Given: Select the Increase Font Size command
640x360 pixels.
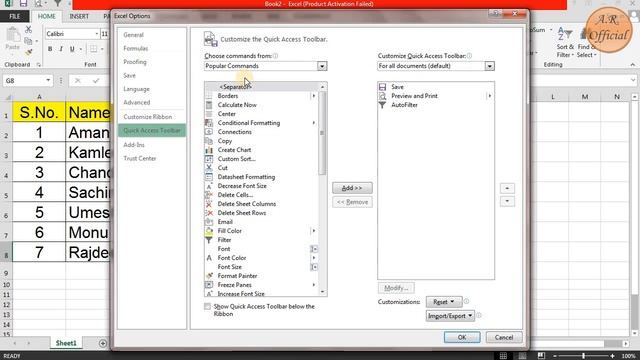Looking at the screenshot, I should coord(261,293).
